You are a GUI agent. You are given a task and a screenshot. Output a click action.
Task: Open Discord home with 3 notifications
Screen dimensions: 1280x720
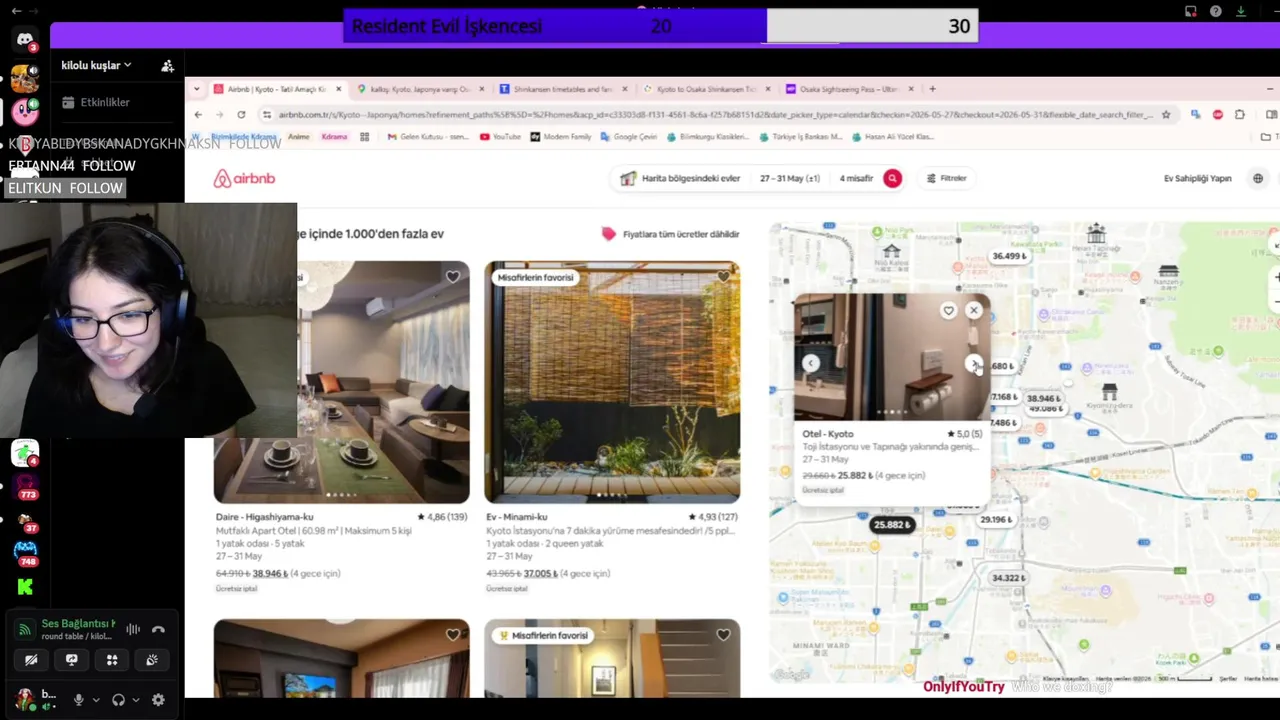pos(25,40)
